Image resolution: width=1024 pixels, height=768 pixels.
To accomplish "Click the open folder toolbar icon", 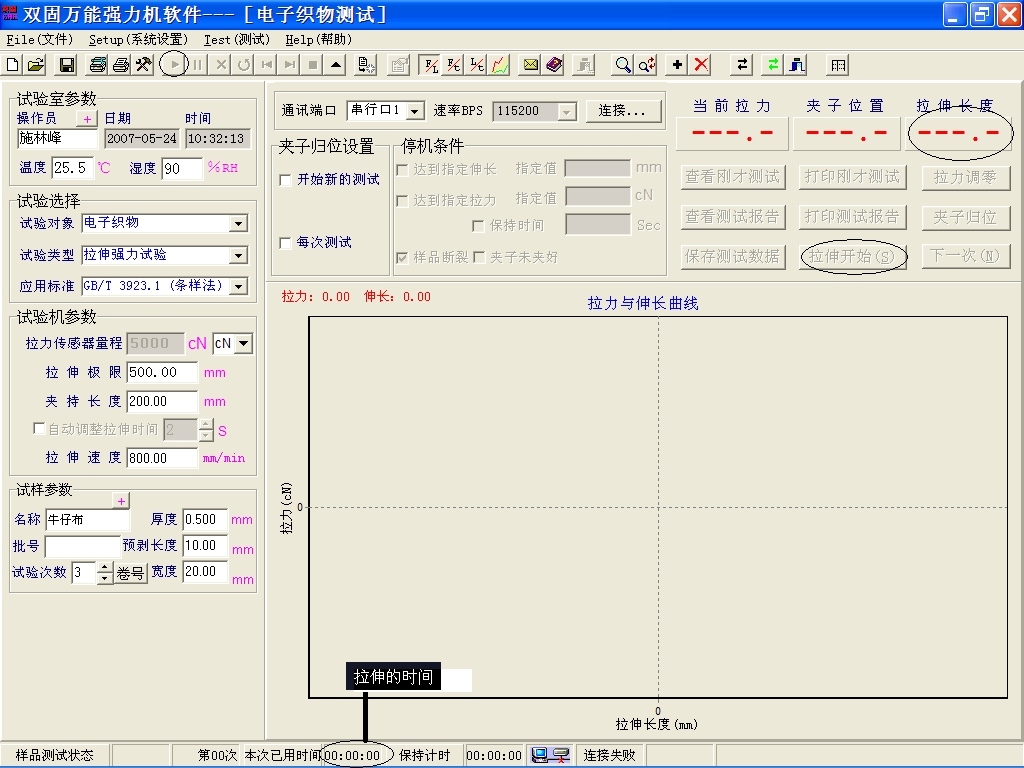I will [35, 65].
